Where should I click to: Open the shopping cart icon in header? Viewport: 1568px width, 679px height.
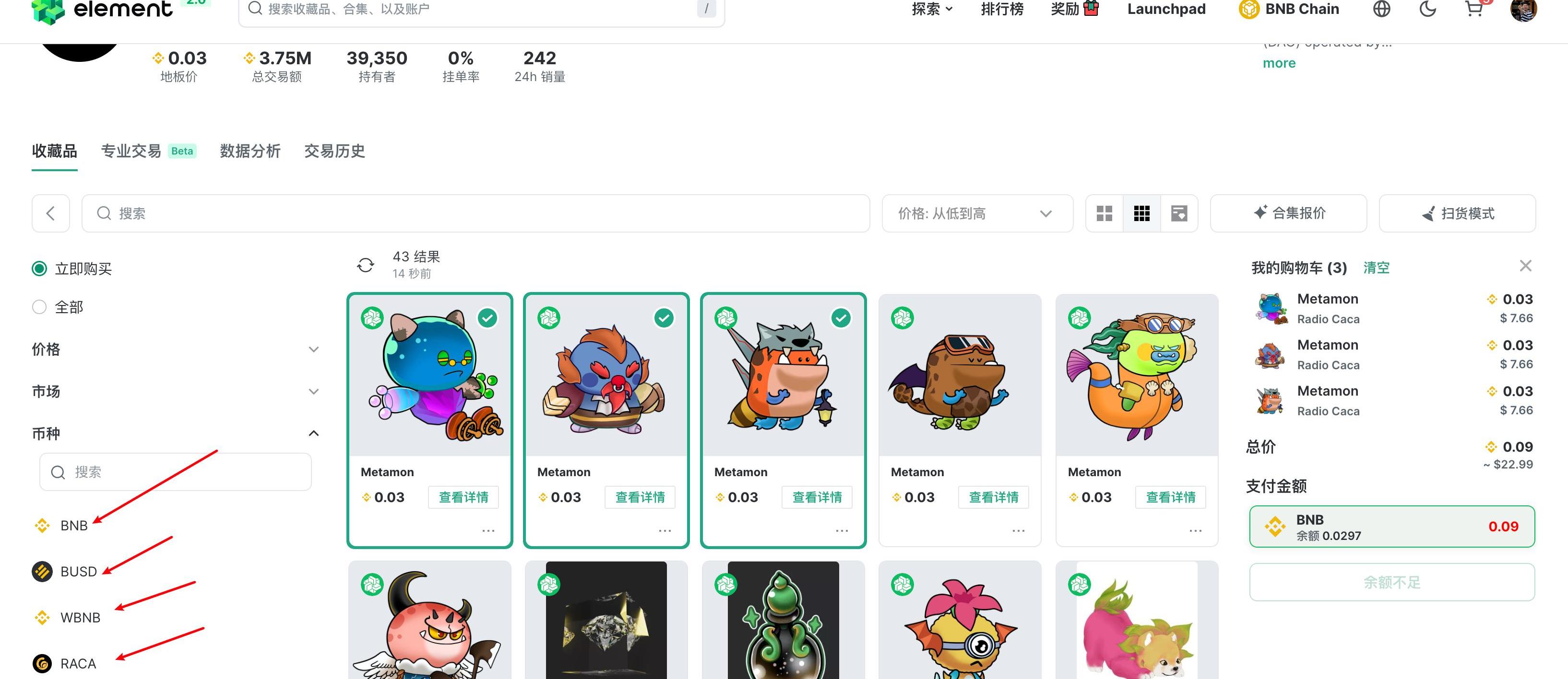(1473, 9)
